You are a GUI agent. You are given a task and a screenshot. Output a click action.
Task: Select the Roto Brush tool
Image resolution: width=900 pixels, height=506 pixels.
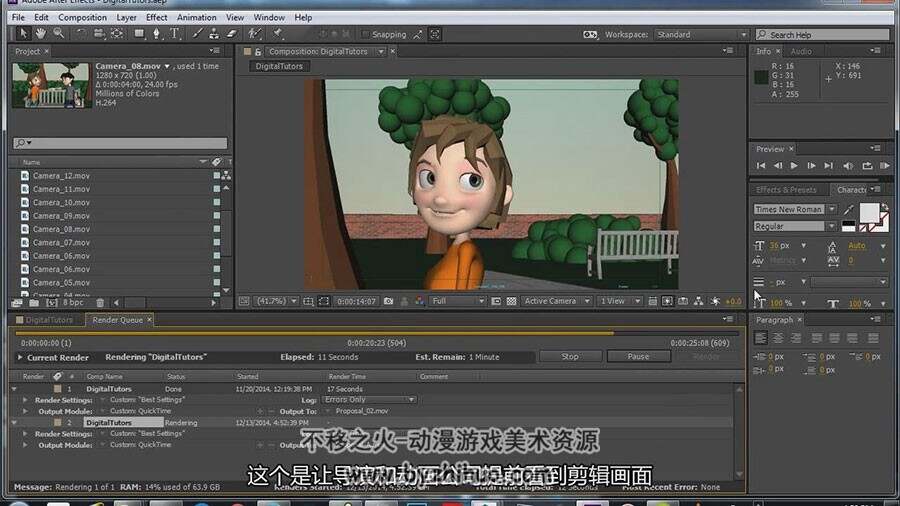pyautogui.click(x=254, y=34)
